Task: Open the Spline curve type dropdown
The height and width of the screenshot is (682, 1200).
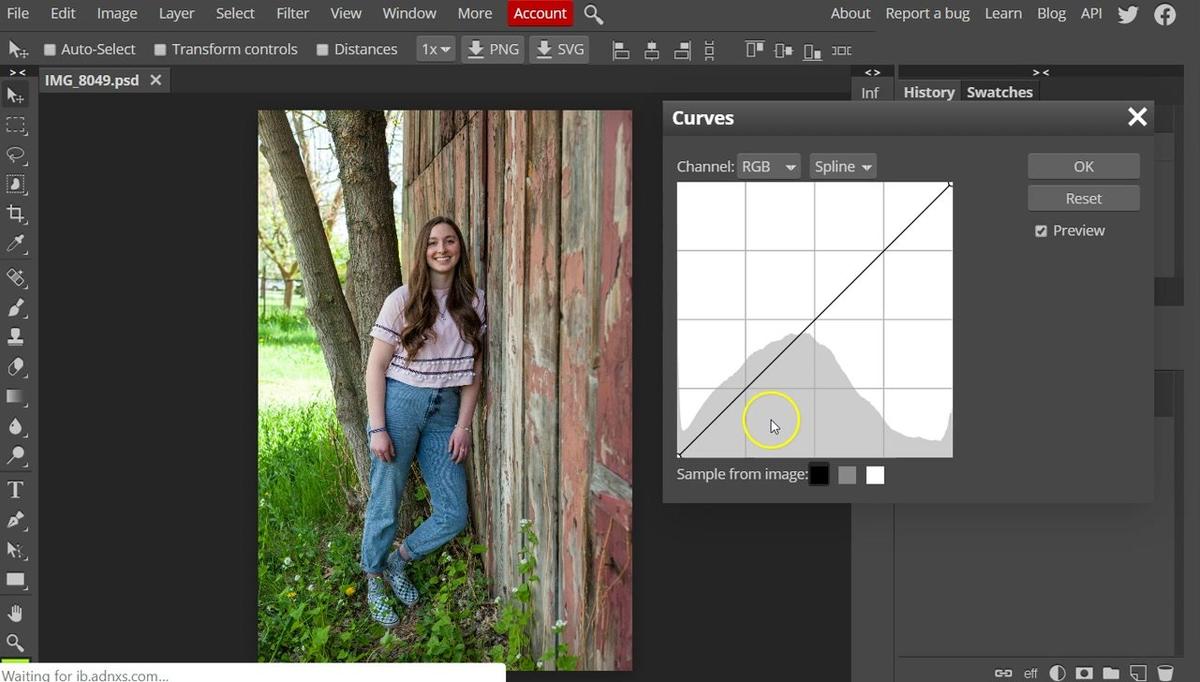Action: 843,167
